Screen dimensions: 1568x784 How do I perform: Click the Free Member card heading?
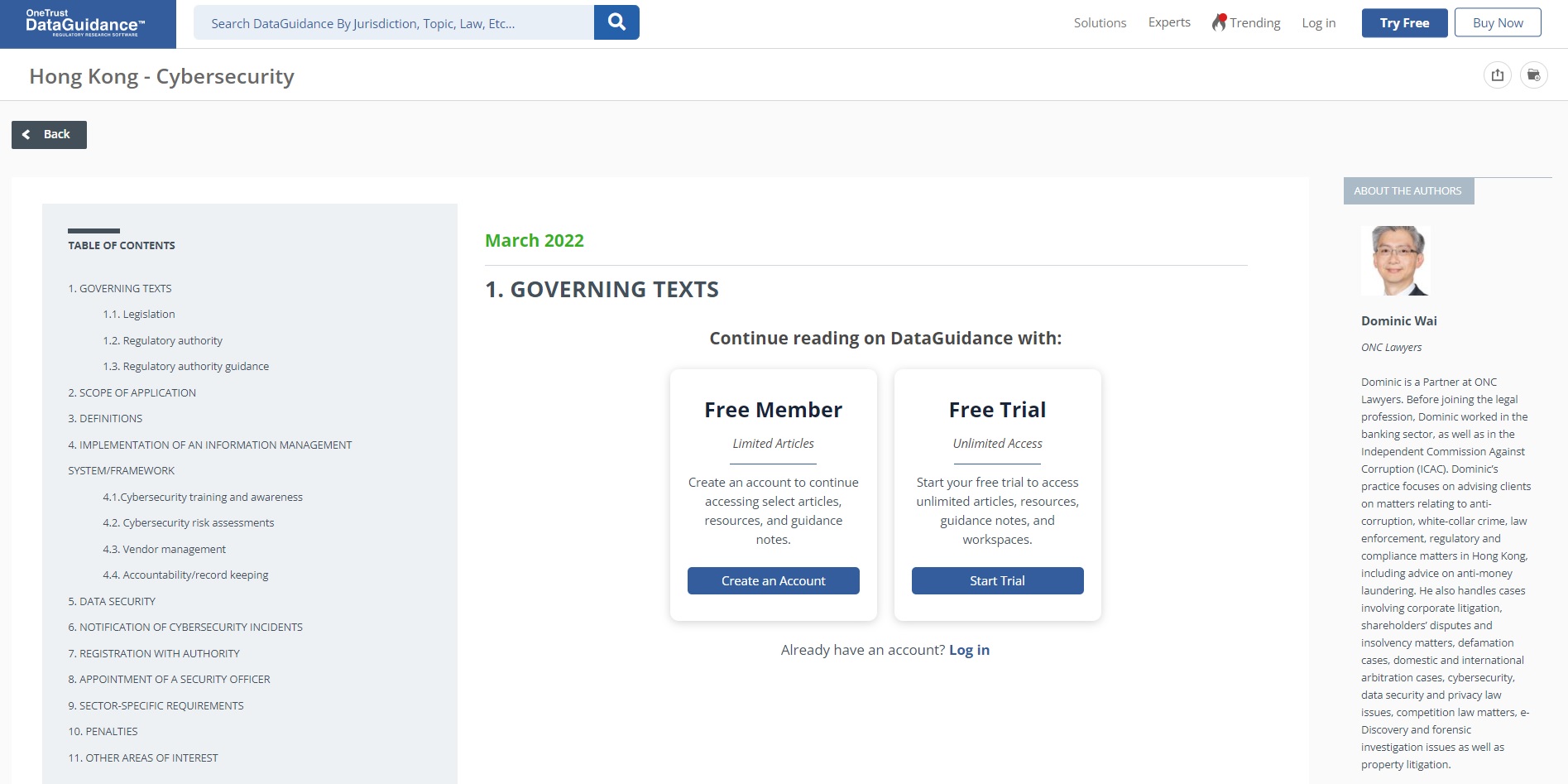pos(773,410)
